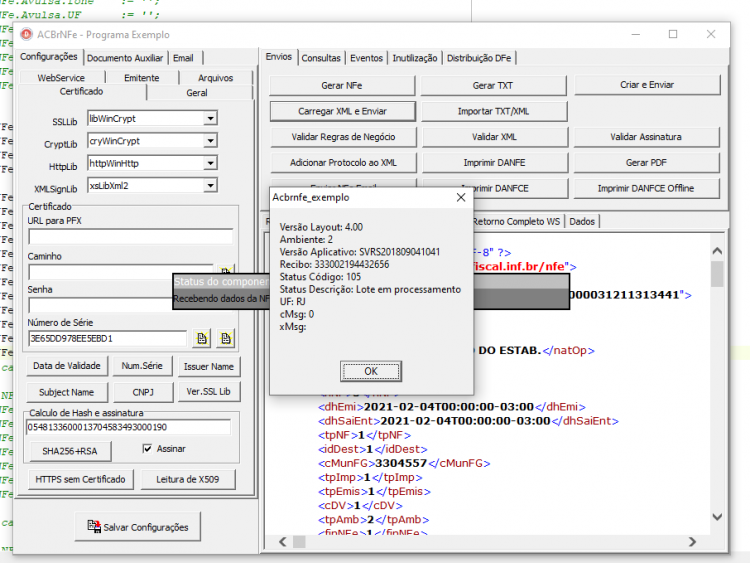Click the Validar Assinatura button
The height and width of the screenshot is (563, 750).
click(x=646, y=137)
